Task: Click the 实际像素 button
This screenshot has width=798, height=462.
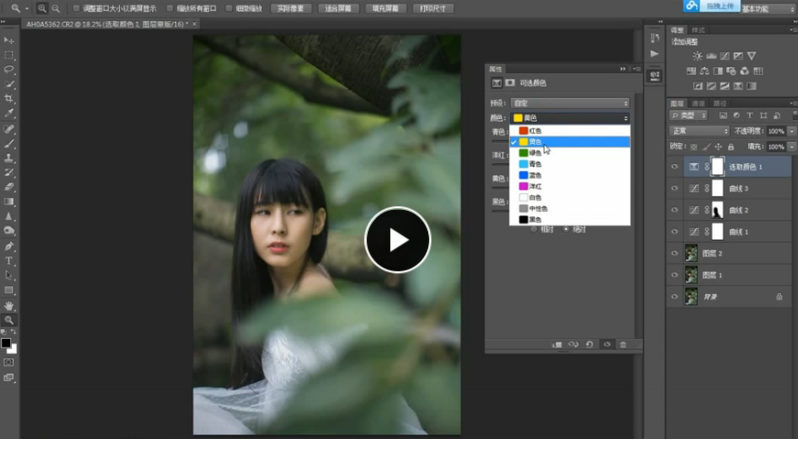Action: 291,9
